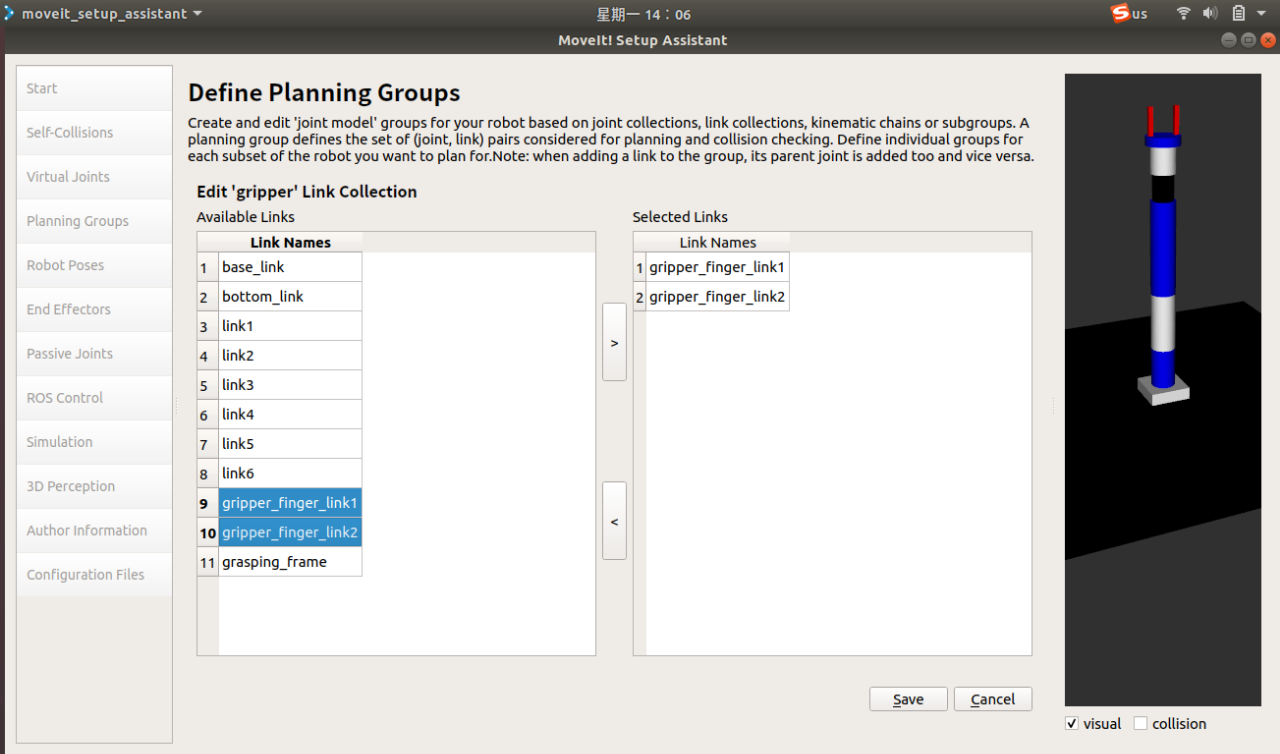Save the gripper link collection

tap(908, 699)
